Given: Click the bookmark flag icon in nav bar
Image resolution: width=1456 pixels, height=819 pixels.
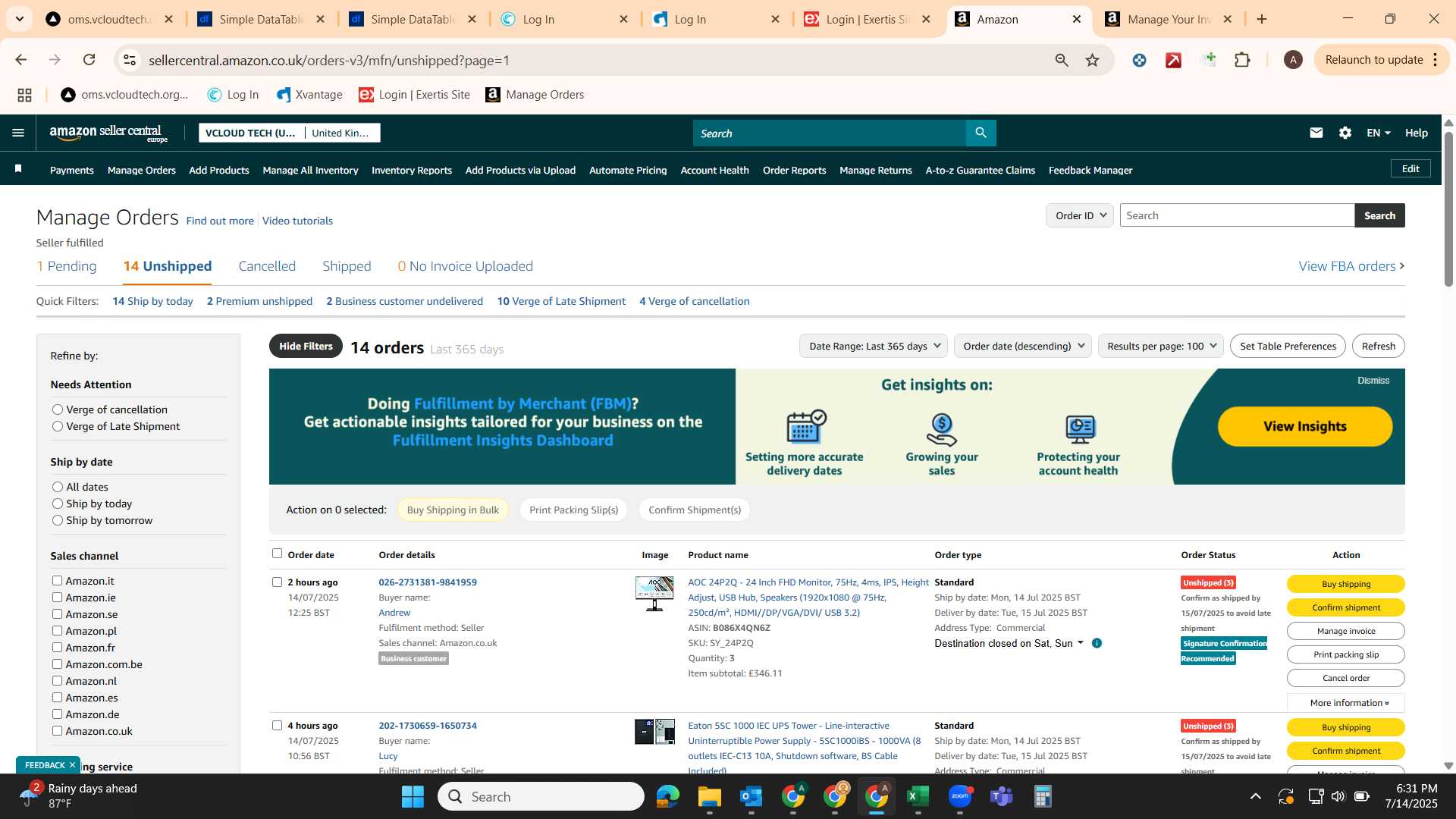Looking at the screenshot, I should [18, 168].
